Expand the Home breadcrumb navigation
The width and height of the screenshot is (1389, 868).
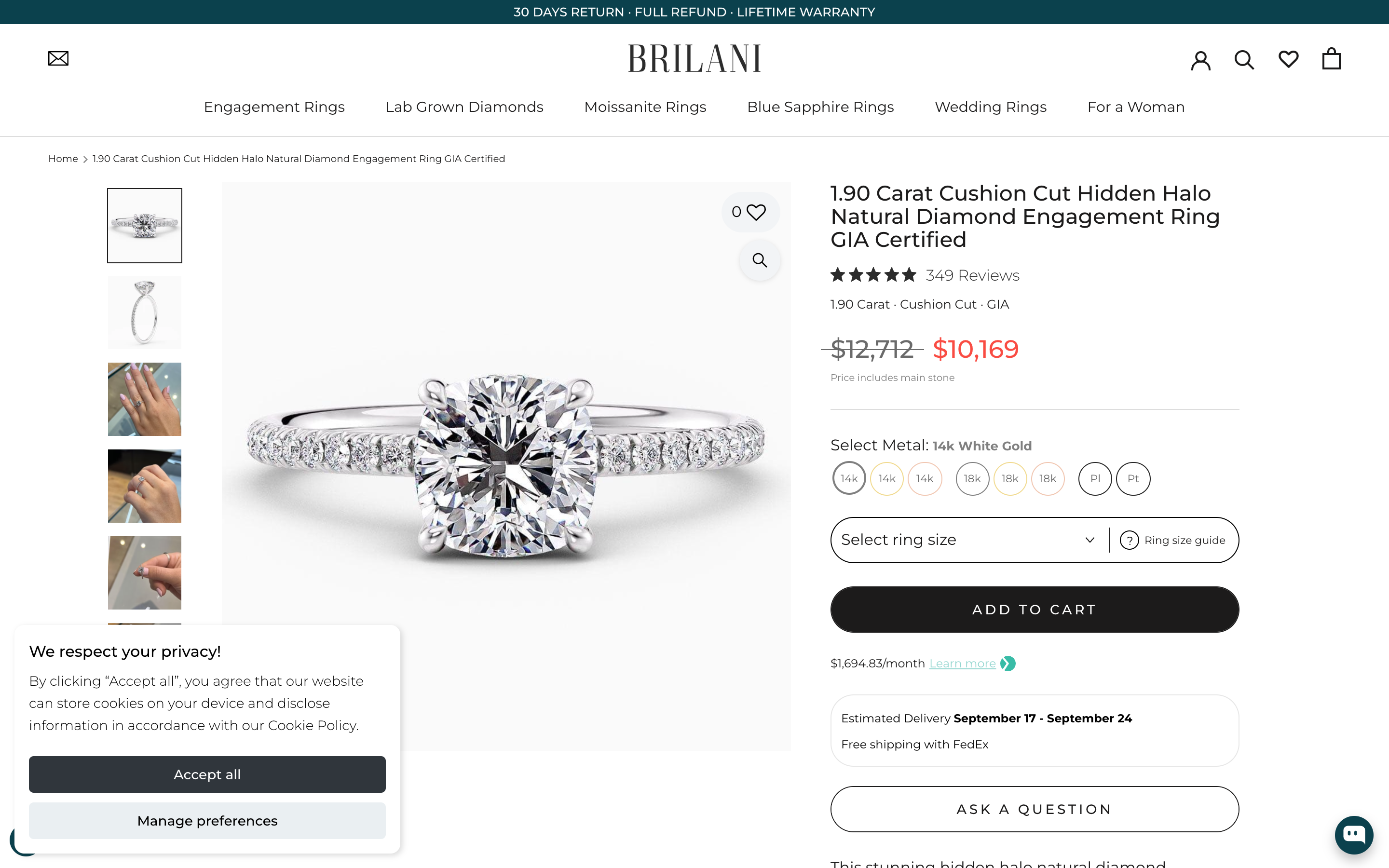(x=63, y=159)
